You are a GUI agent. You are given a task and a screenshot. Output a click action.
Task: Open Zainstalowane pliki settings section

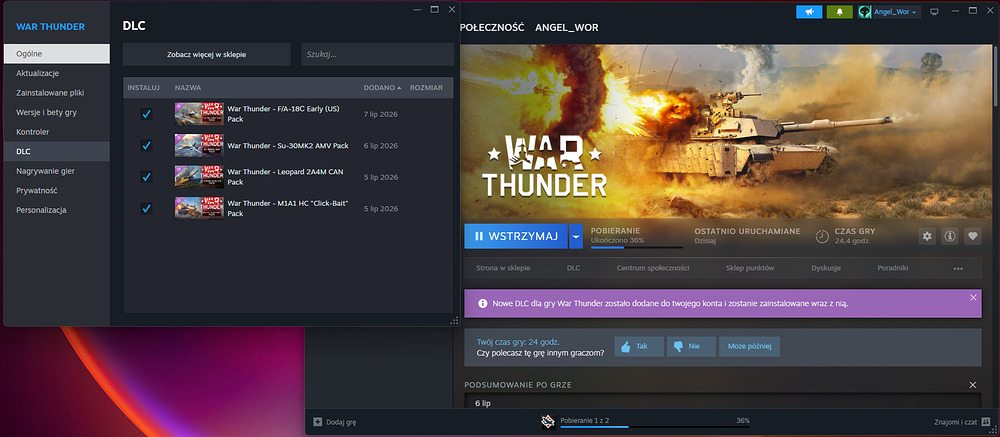[57, 93]
